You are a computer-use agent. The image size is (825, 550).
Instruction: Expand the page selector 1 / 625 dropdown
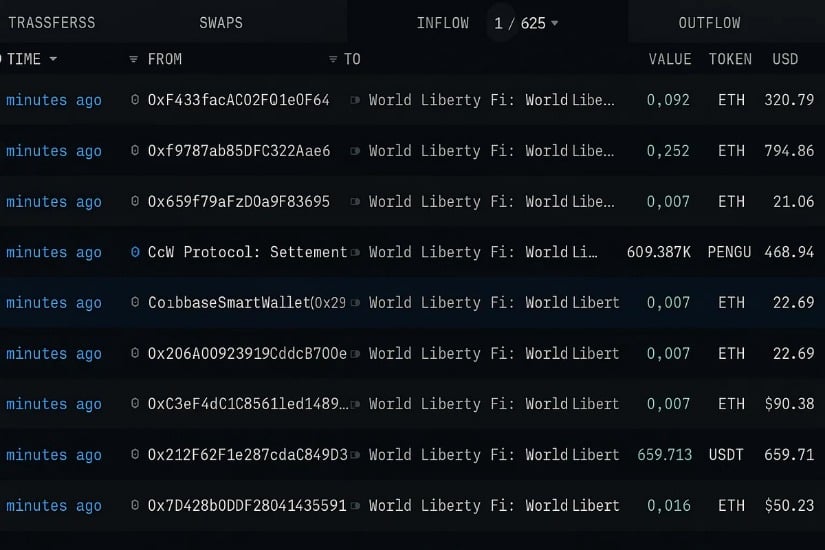click(554, 23)
